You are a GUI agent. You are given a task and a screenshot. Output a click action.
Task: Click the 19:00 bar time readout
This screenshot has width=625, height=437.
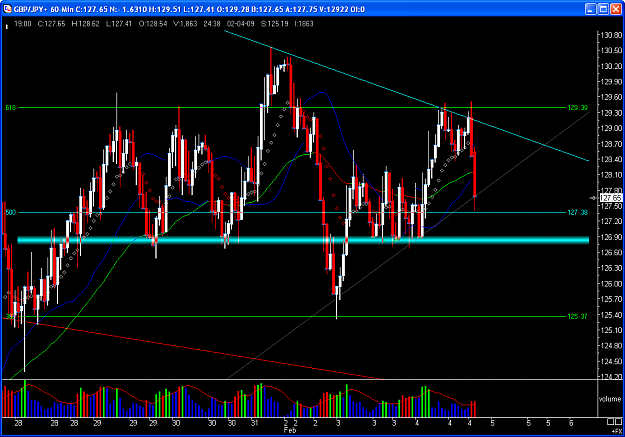point(23,24)
